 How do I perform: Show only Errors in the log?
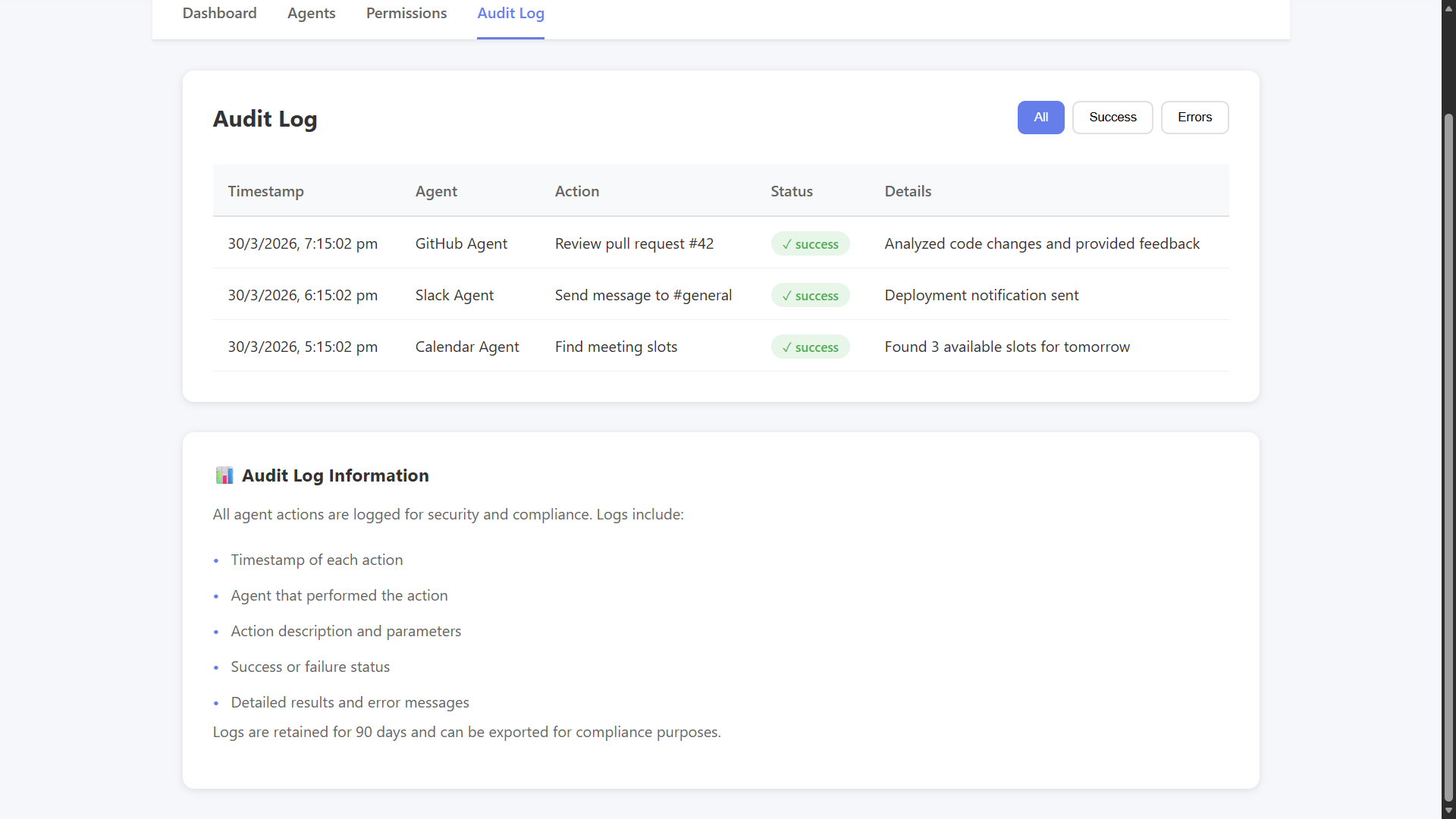tap(1194, 117)
